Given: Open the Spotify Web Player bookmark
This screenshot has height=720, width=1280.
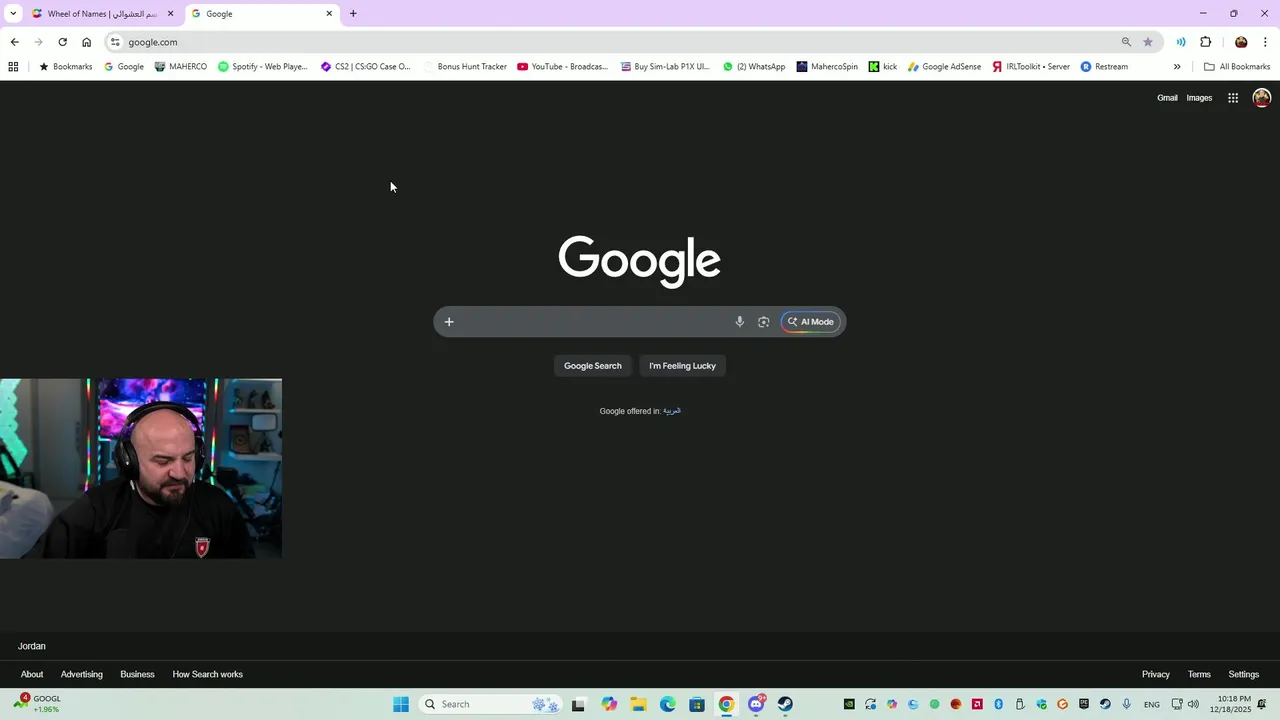Looking at the screenshot, I should [263, 67].
